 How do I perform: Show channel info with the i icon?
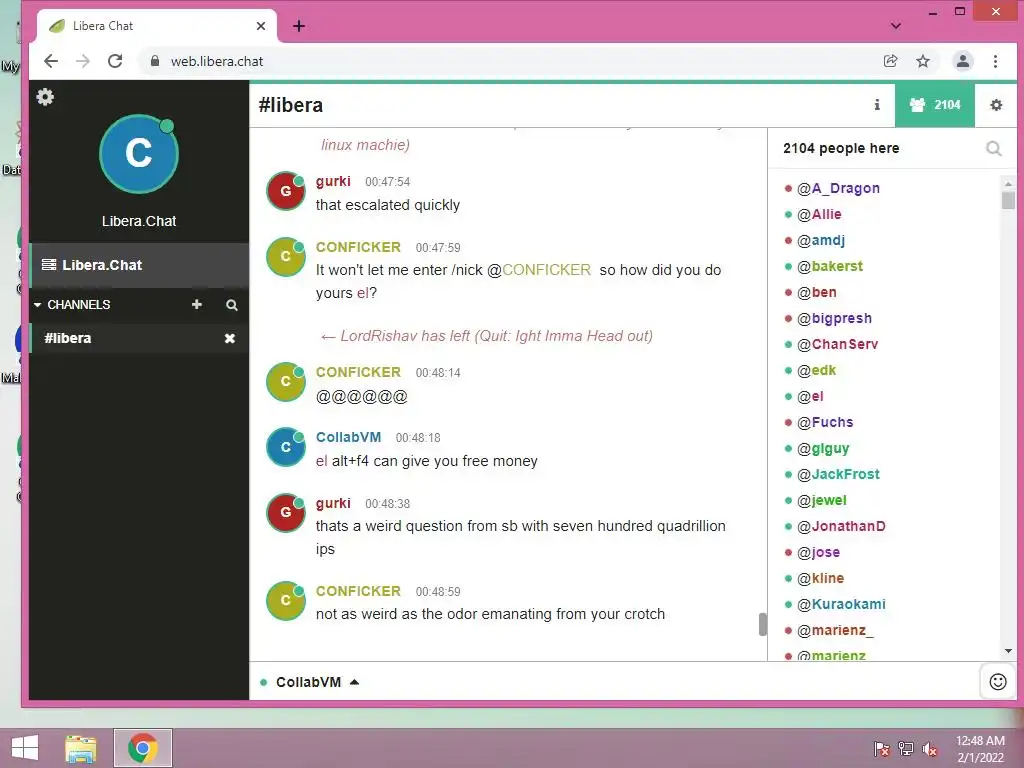877,104
